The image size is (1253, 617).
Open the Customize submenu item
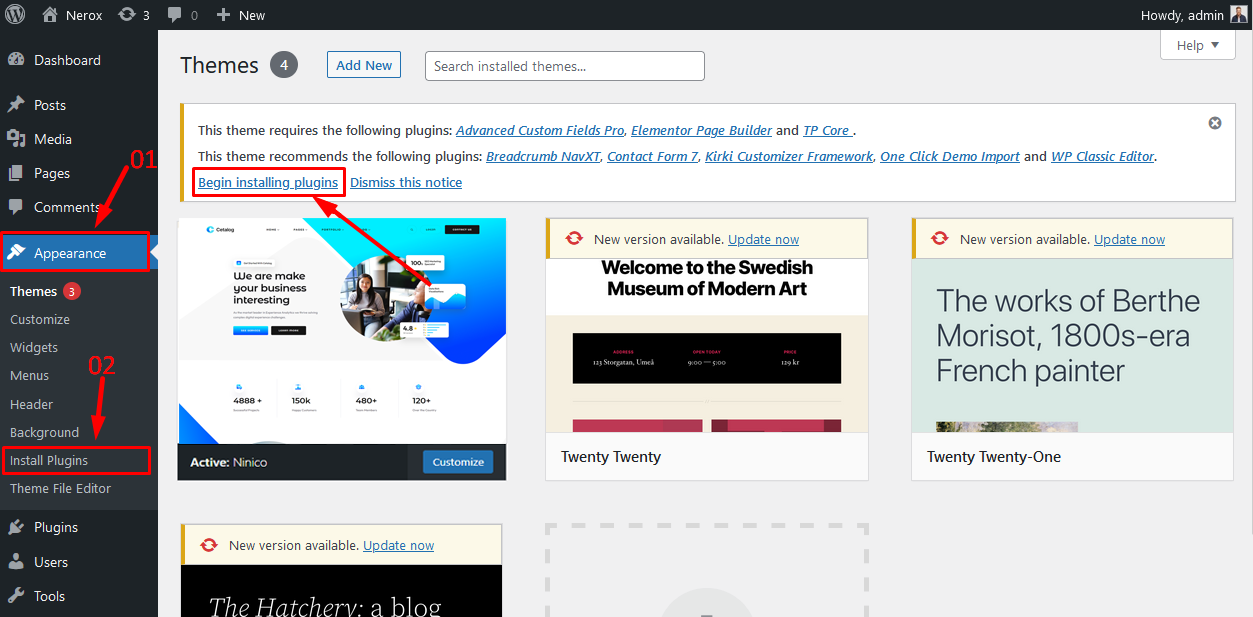pos(40,319)
